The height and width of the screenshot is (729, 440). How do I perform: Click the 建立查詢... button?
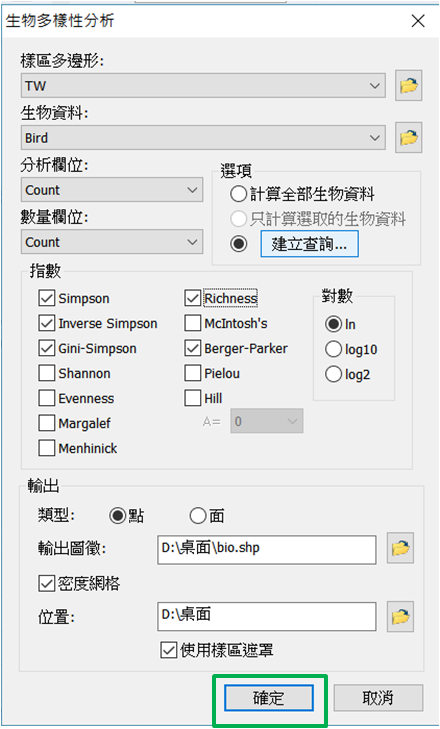tap(309, 244)
